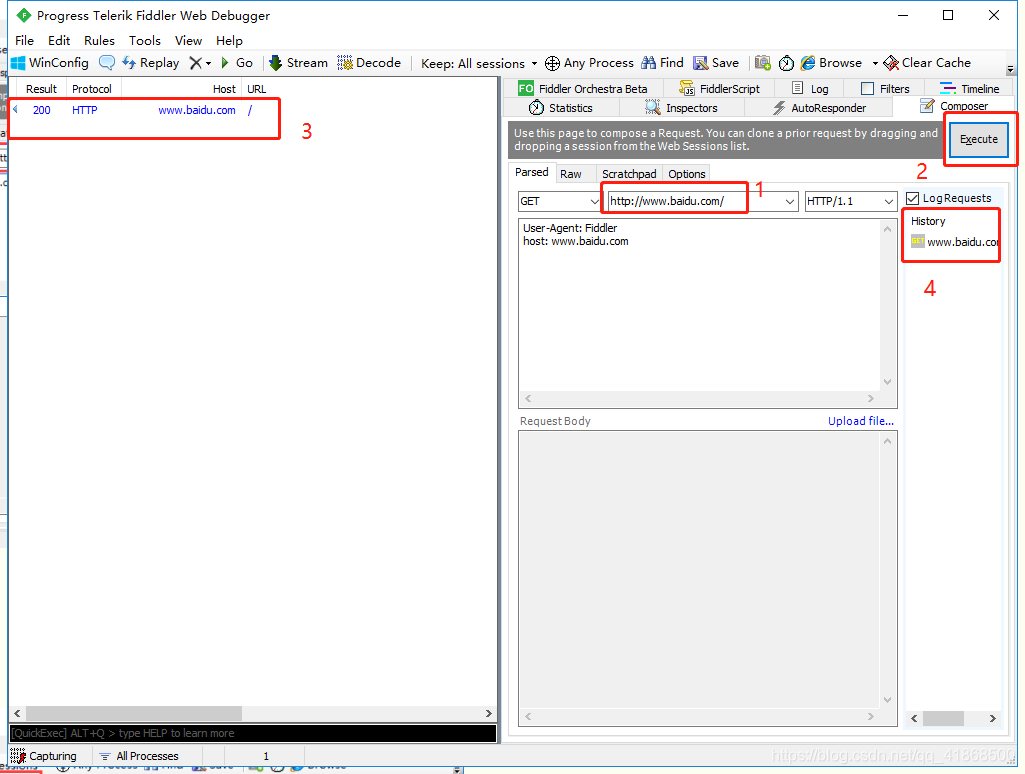Viewport: 1025px width, 774px height.
Task: Click the Upload file... link
Action: 860,421
